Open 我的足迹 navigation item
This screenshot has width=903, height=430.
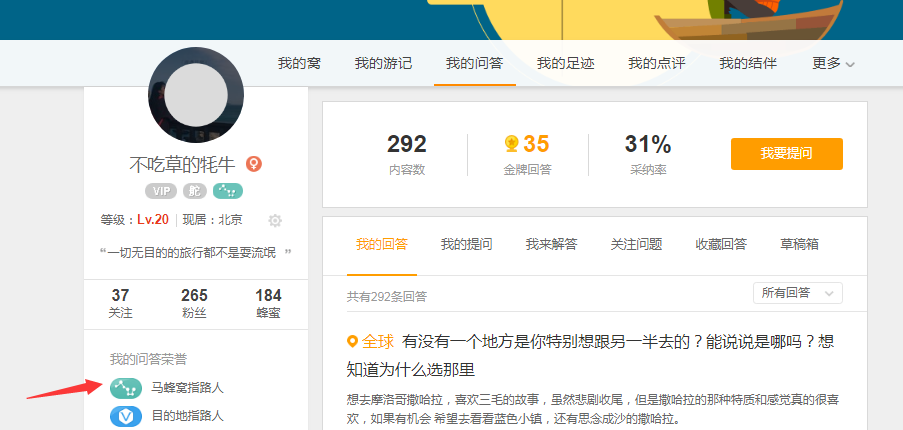pyautogui.click(x=565, y=63)
